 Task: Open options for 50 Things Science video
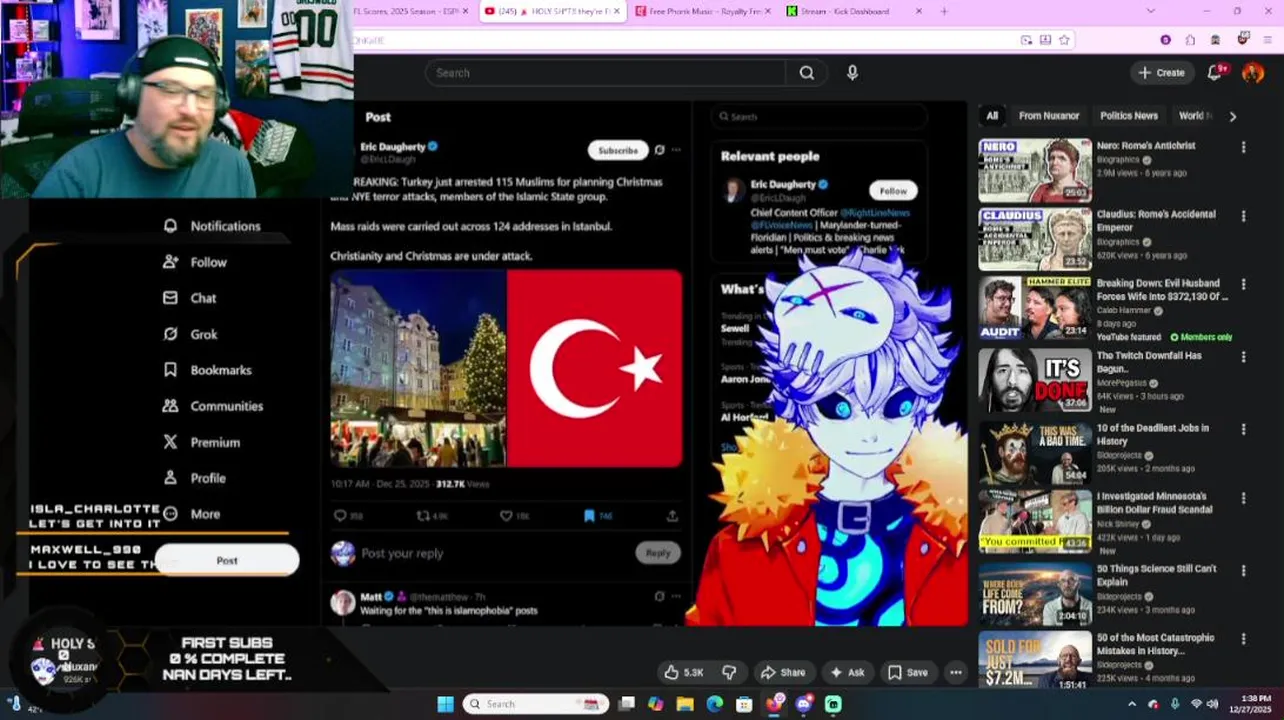point(1243,570)
